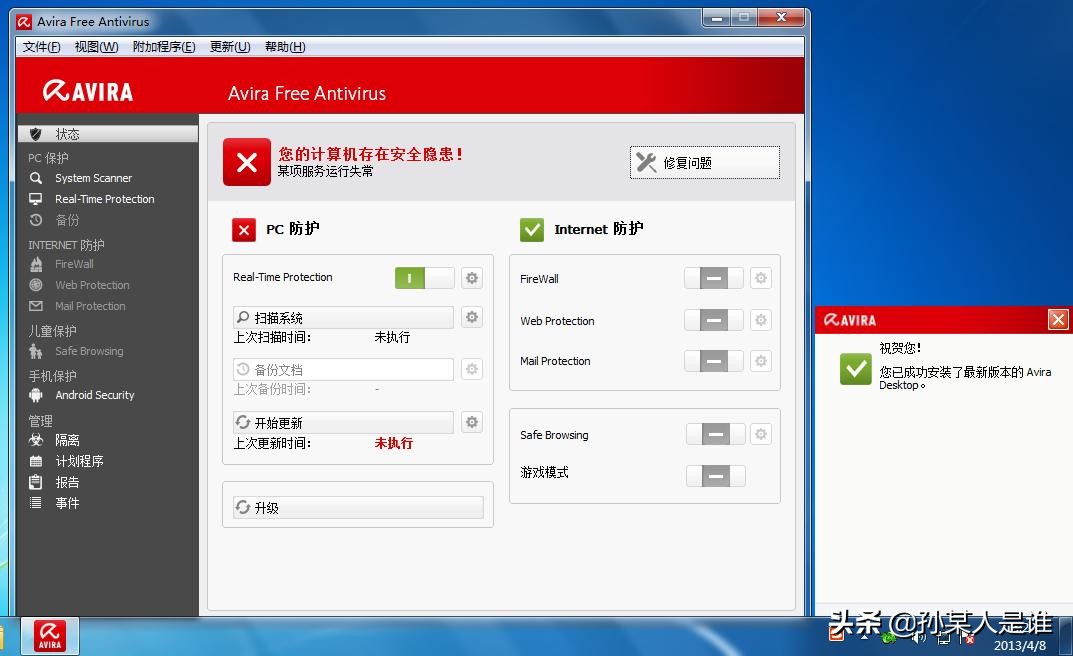Open Real-Time Protection gear settings

(471, 278)
